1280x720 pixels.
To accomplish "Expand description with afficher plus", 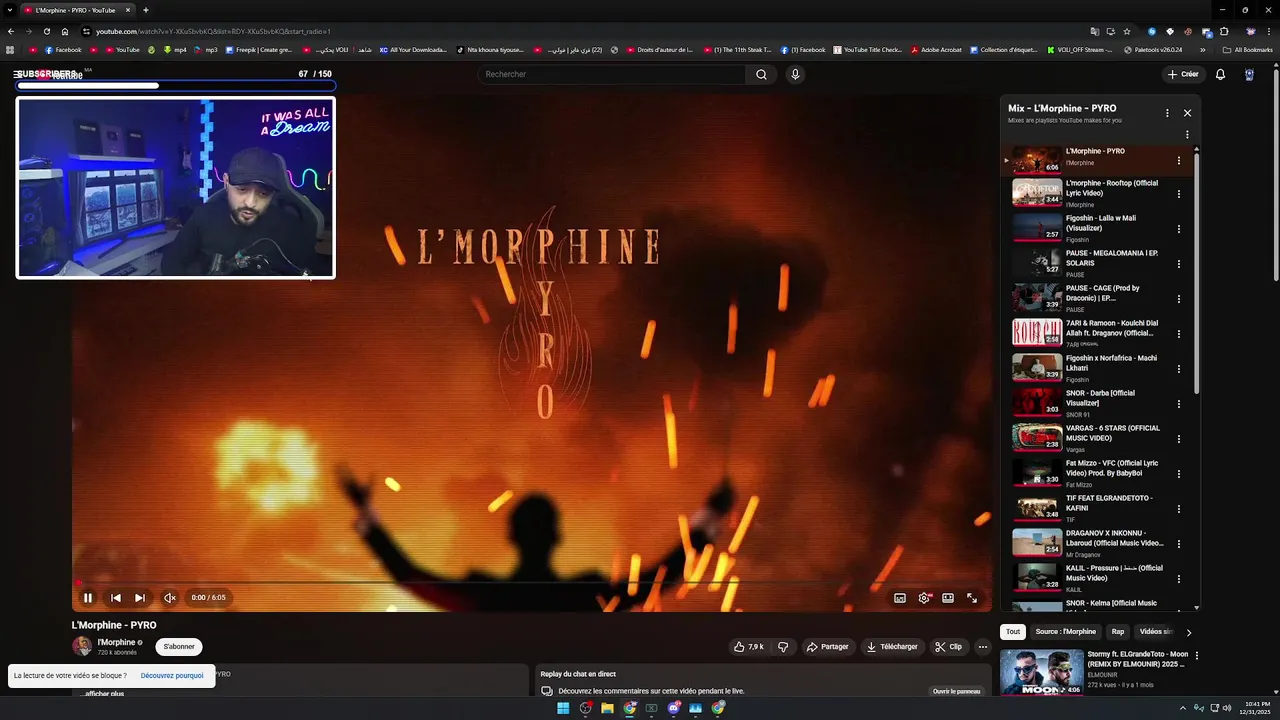I will pos(104,693).
